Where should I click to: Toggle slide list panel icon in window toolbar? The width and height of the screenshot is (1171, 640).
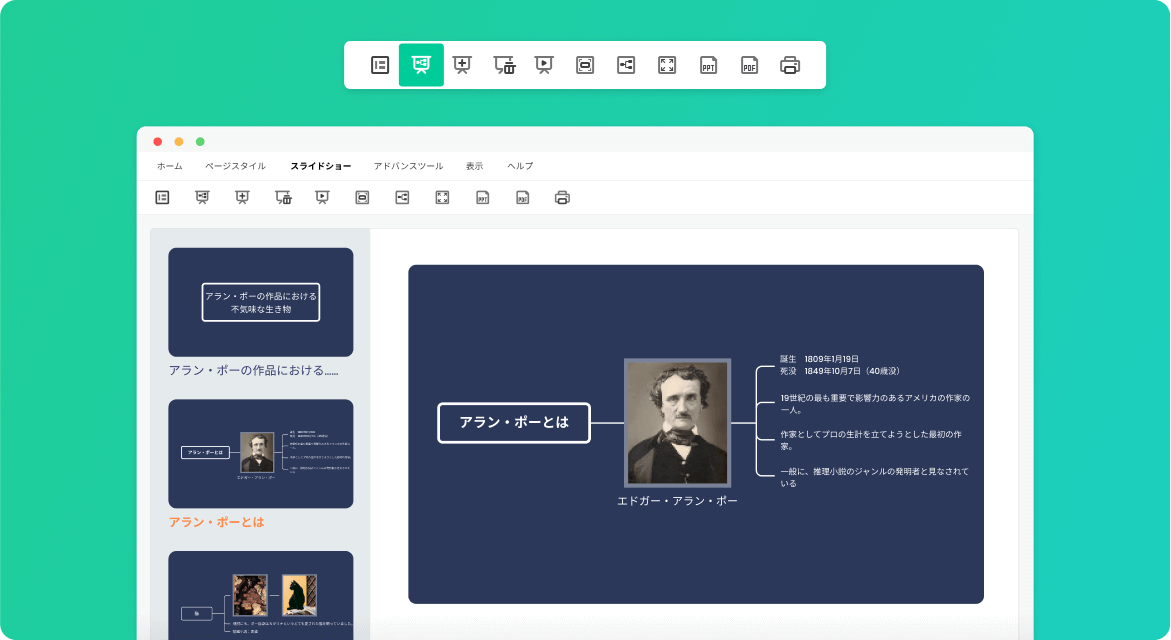(x=162, y=197)
